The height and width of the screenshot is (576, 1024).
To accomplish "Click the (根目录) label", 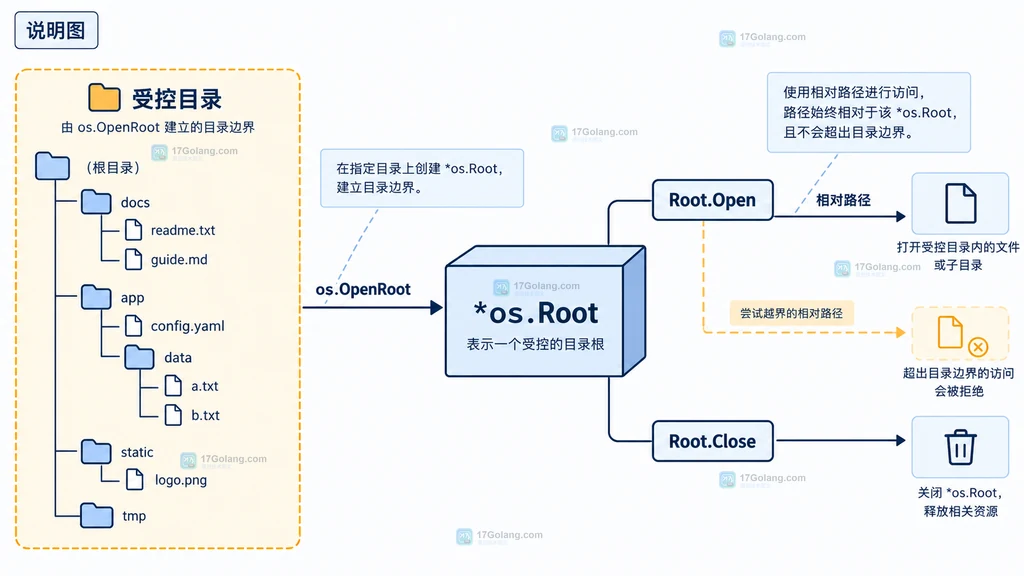I will tap(112, 168).
